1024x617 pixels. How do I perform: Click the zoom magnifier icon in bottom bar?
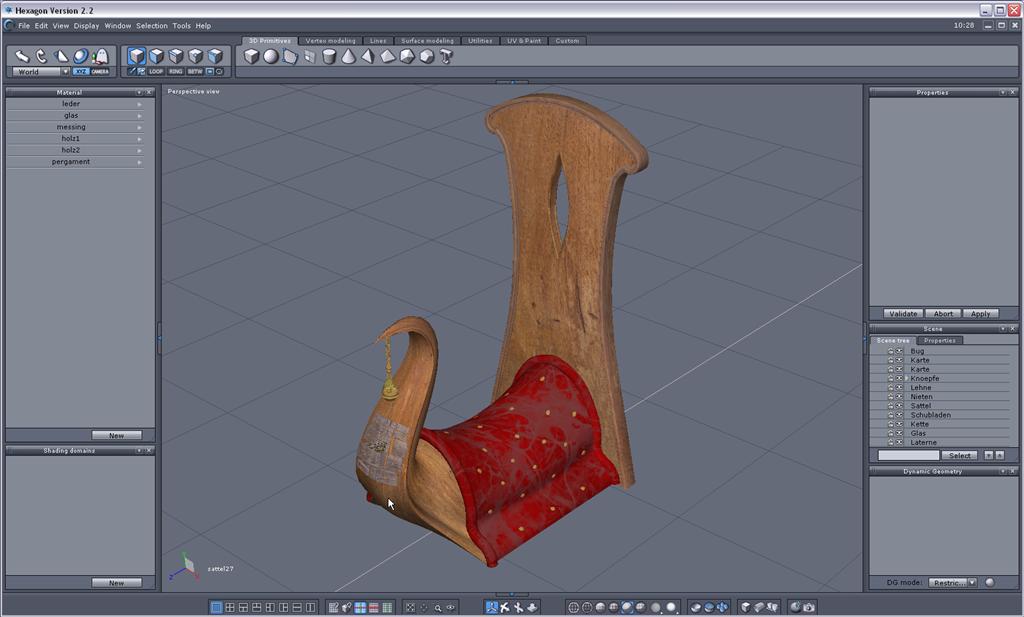coord(438,607)
